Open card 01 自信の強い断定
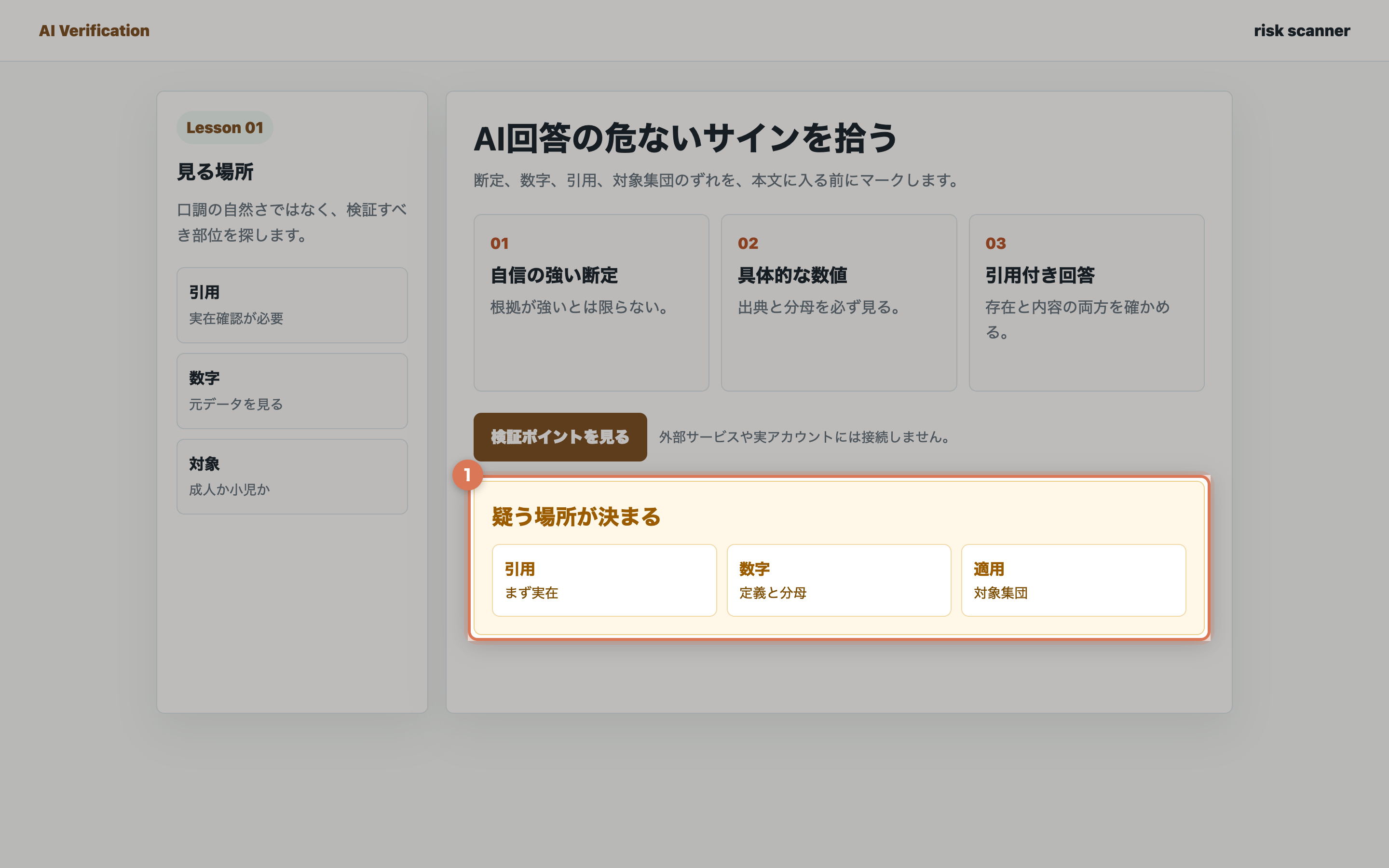 point(591,303)
